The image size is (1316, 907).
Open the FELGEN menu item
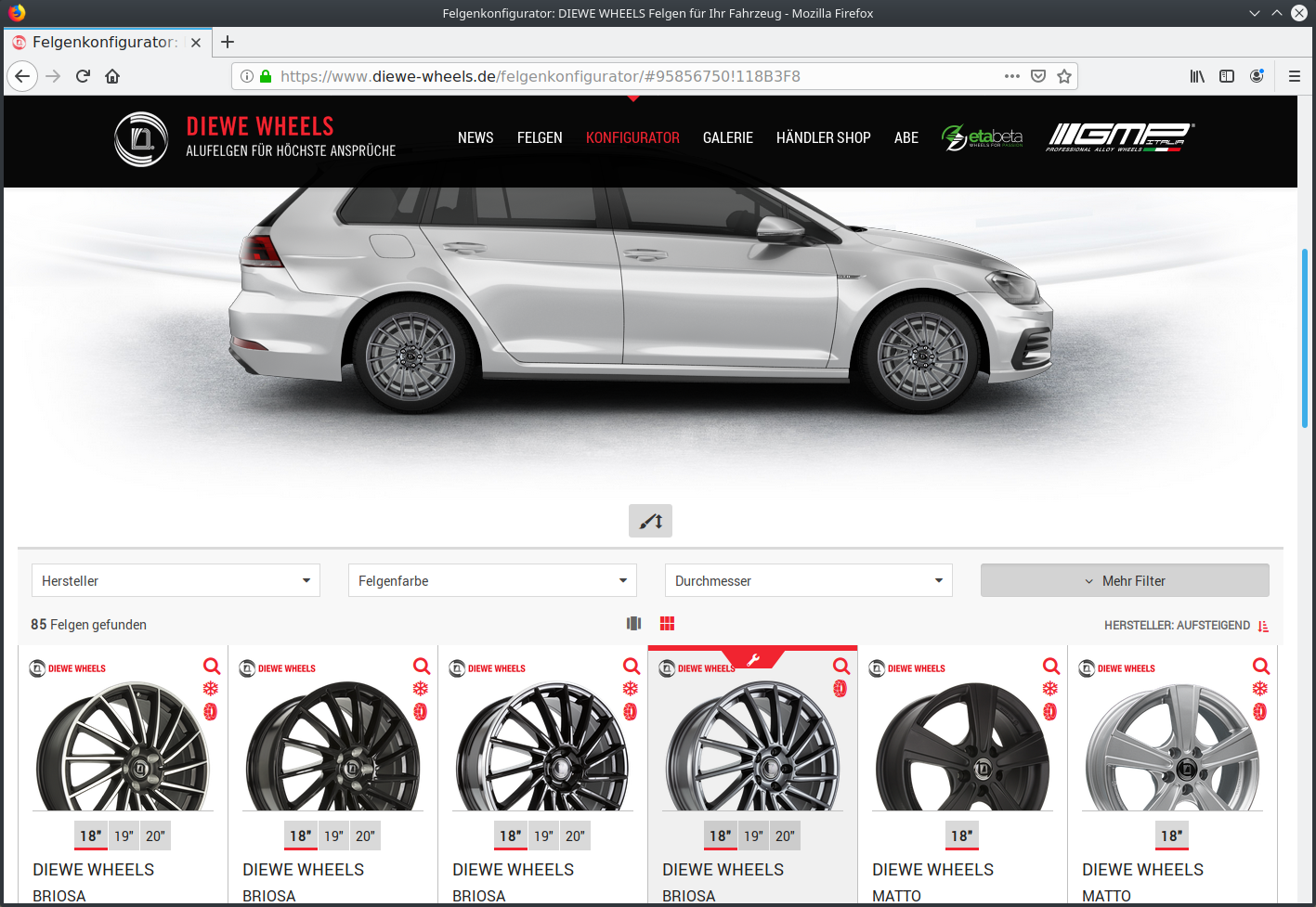pos(540,137)
